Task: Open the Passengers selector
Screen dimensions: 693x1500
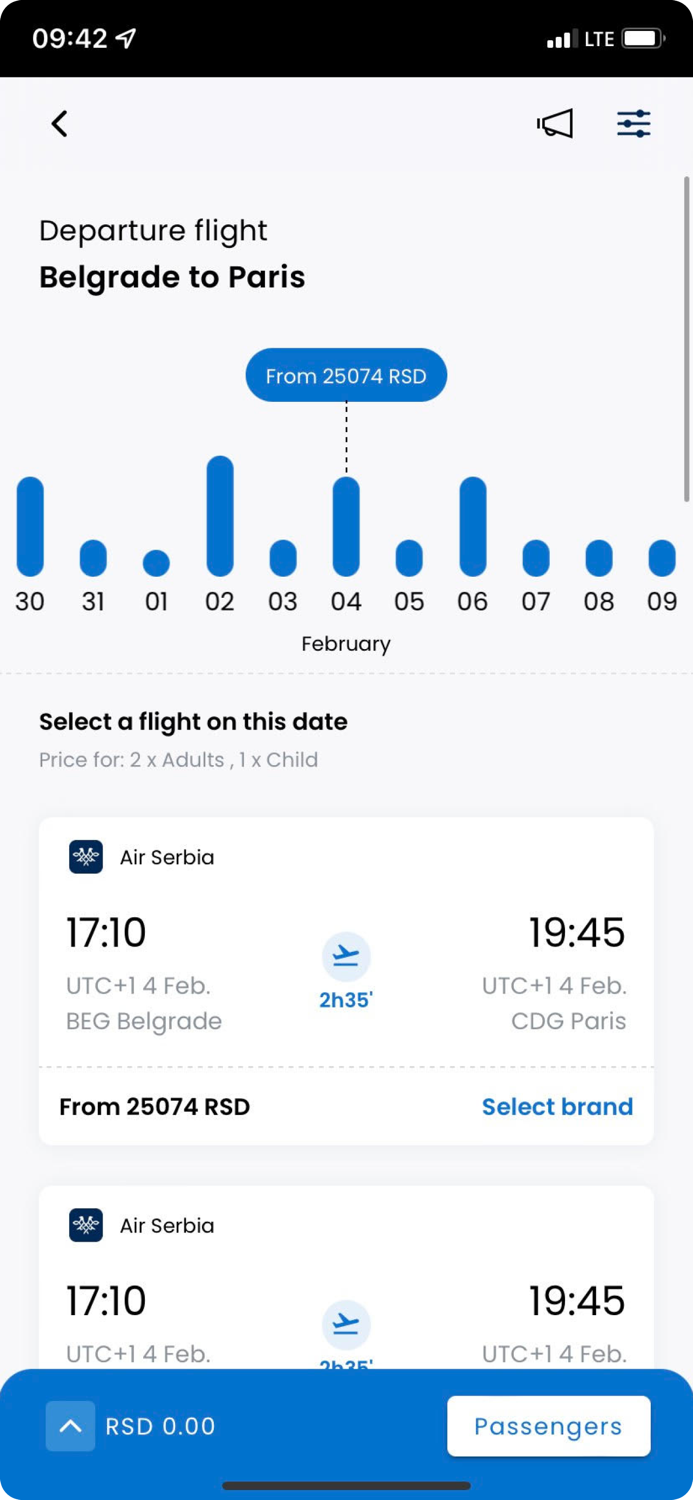Action: pos(548,1426)
